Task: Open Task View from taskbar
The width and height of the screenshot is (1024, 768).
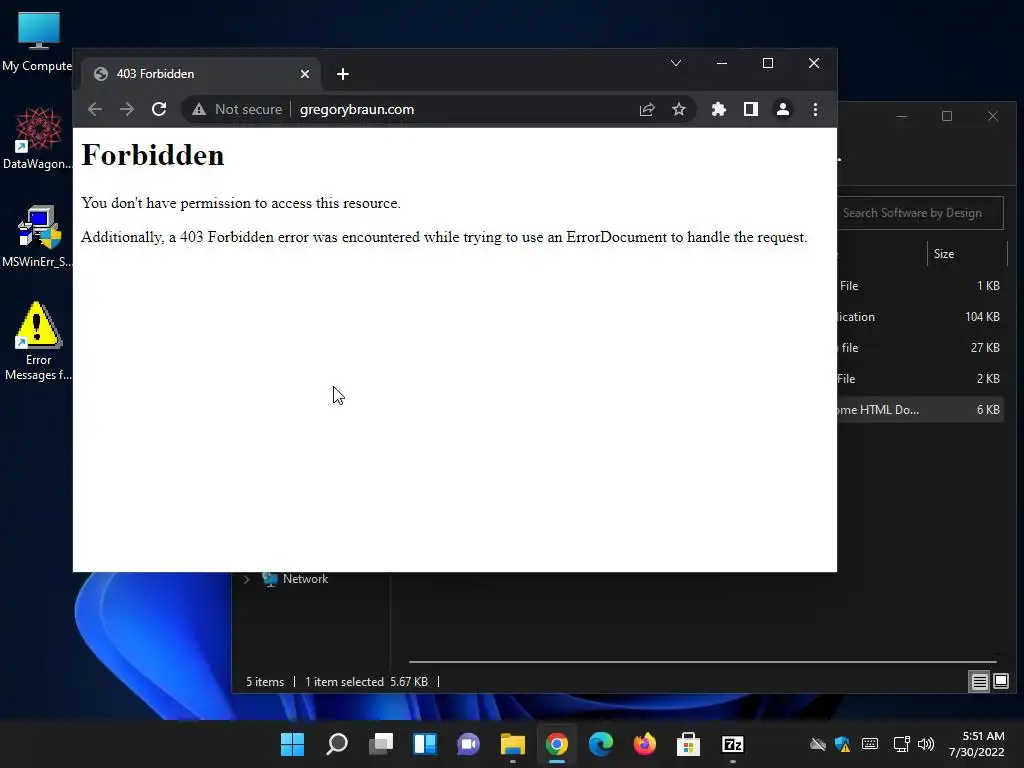Action: coord(381,744)
